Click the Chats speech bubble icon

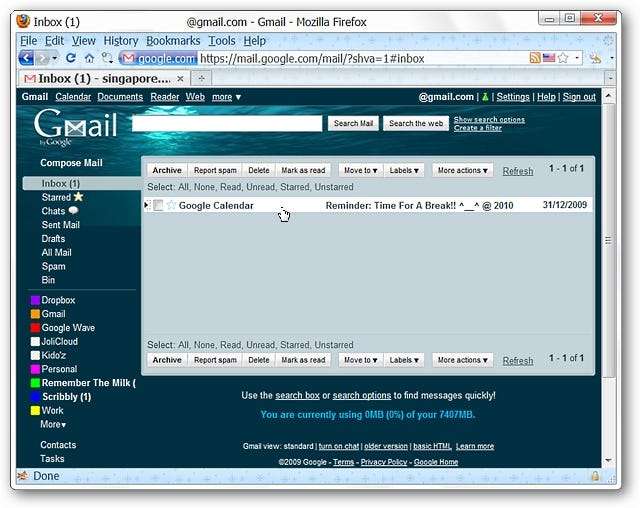(73, 211)
